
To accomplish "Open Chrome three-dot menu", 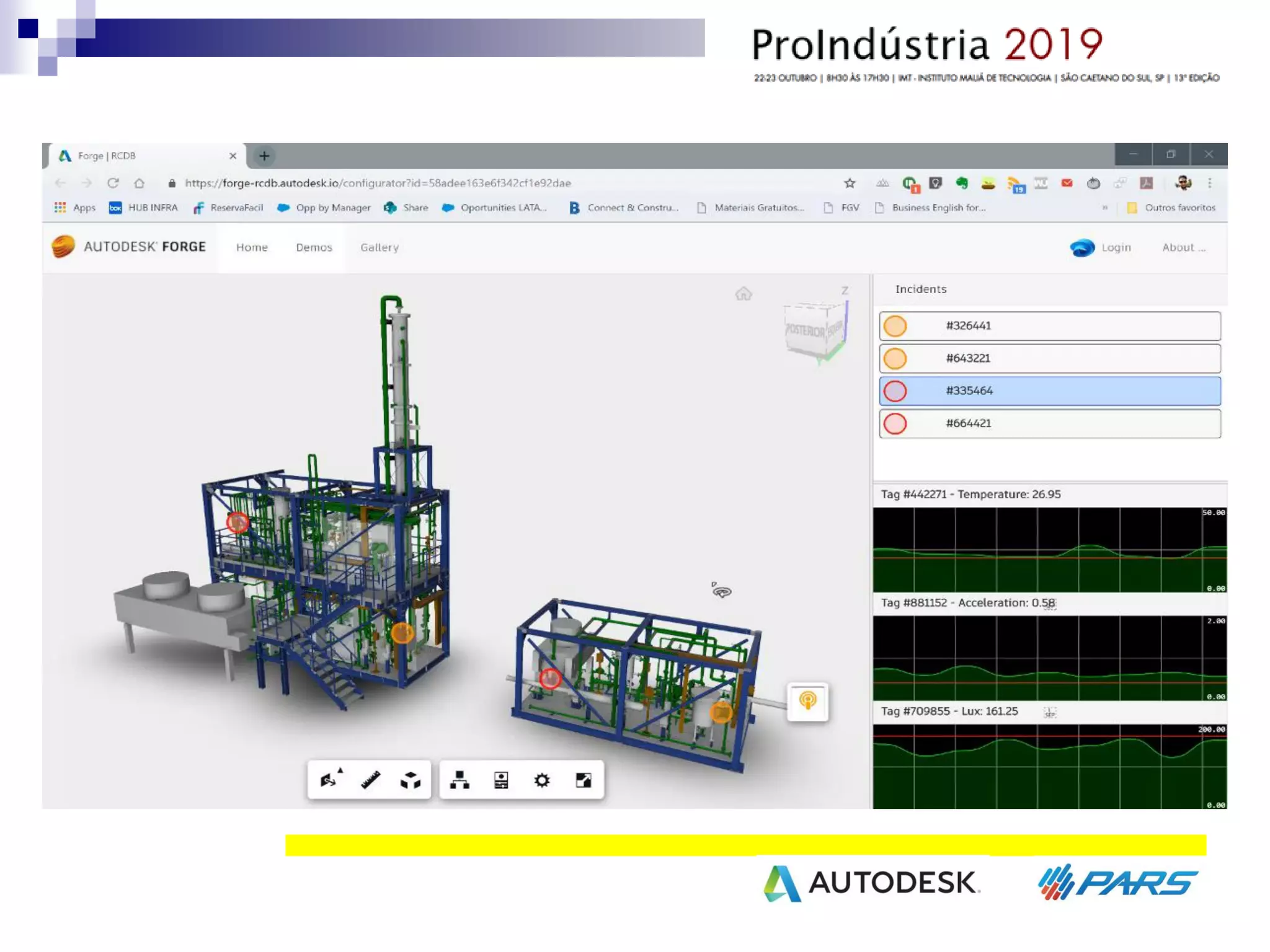I will [x=1209, y=183].
